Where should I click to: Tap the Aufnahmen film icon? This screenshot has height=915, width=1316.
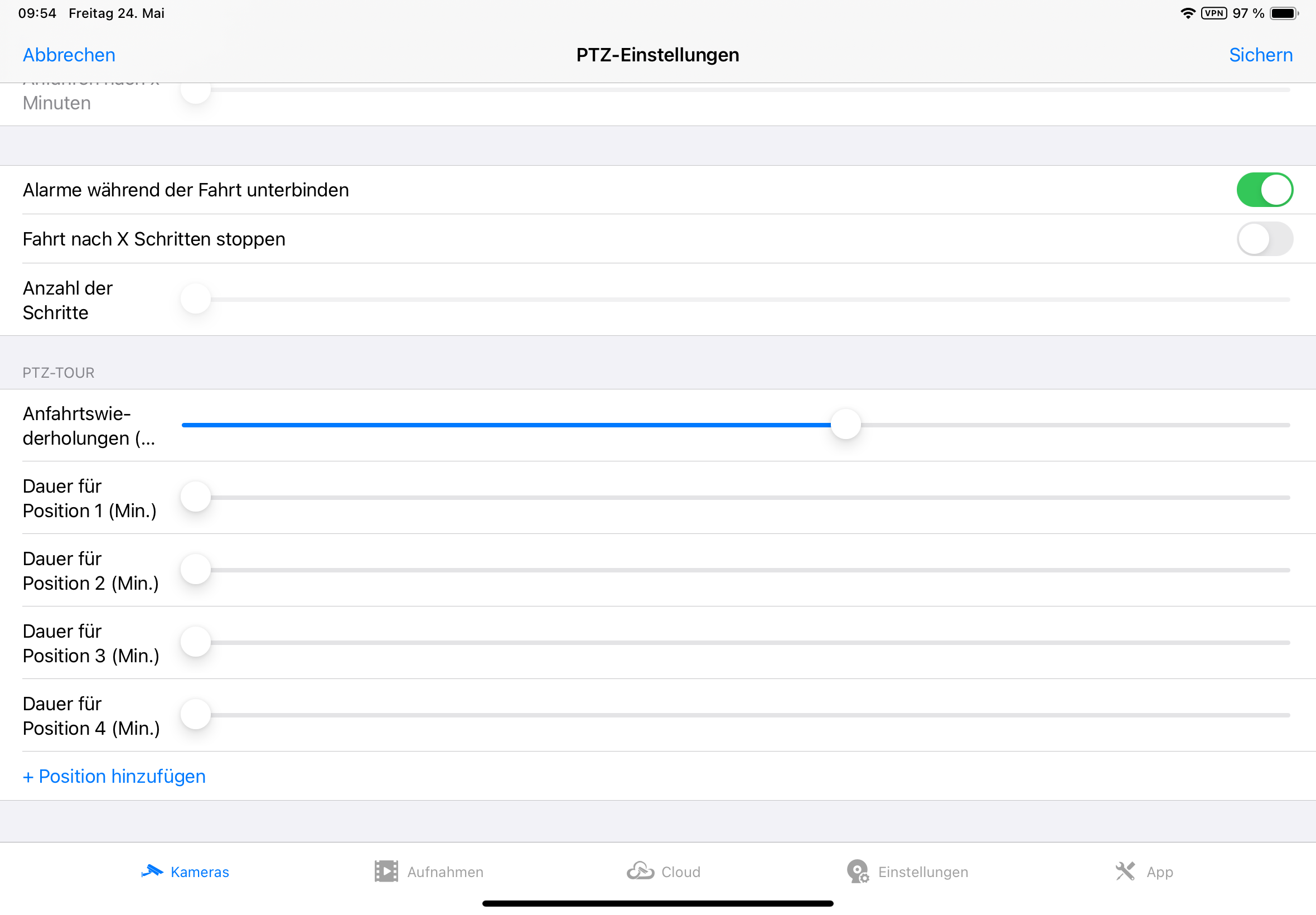(386, 871)
